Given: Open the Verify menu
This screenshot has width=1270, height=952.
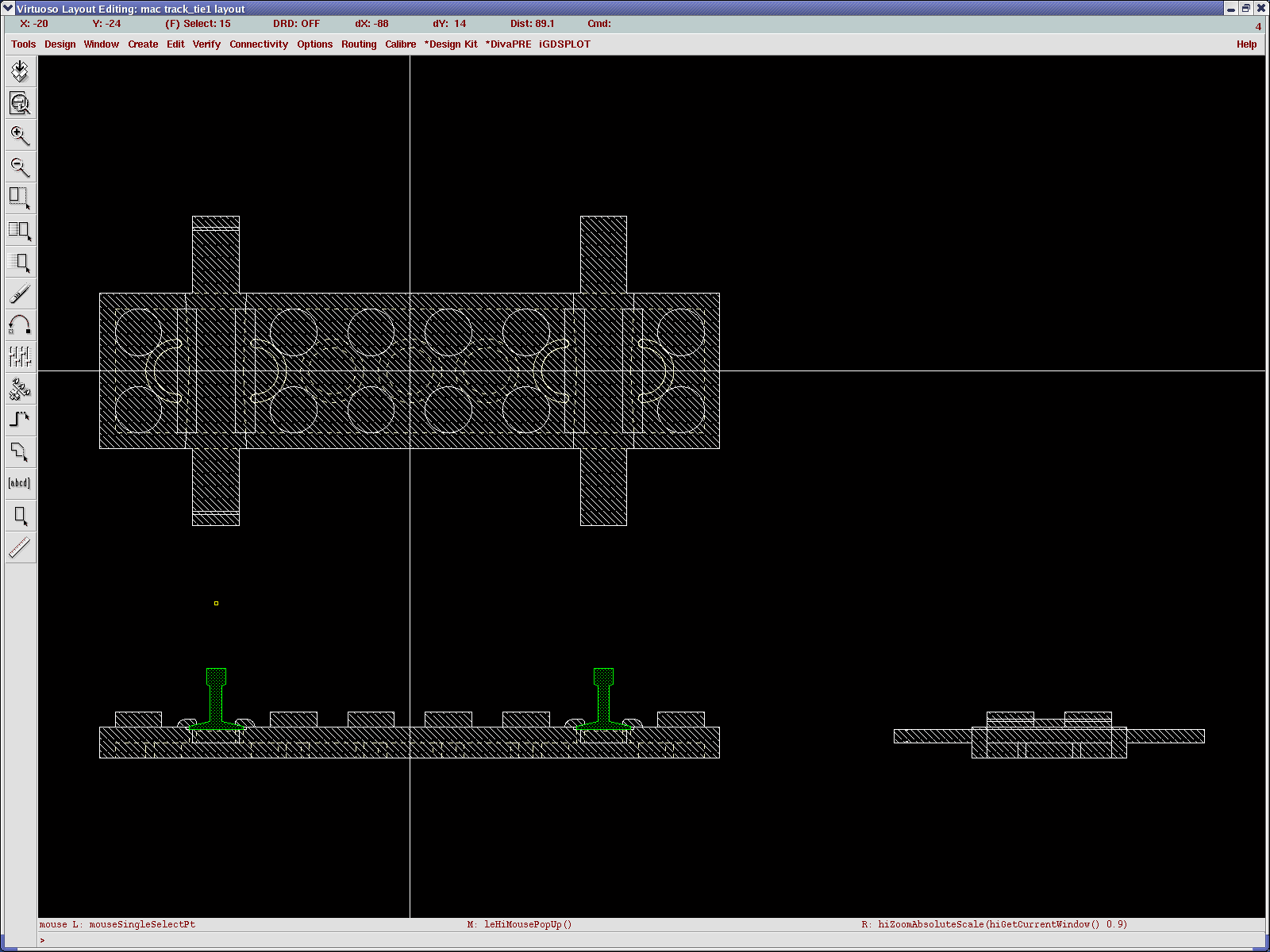Looking at the screenshot, I should coord(206,44).
